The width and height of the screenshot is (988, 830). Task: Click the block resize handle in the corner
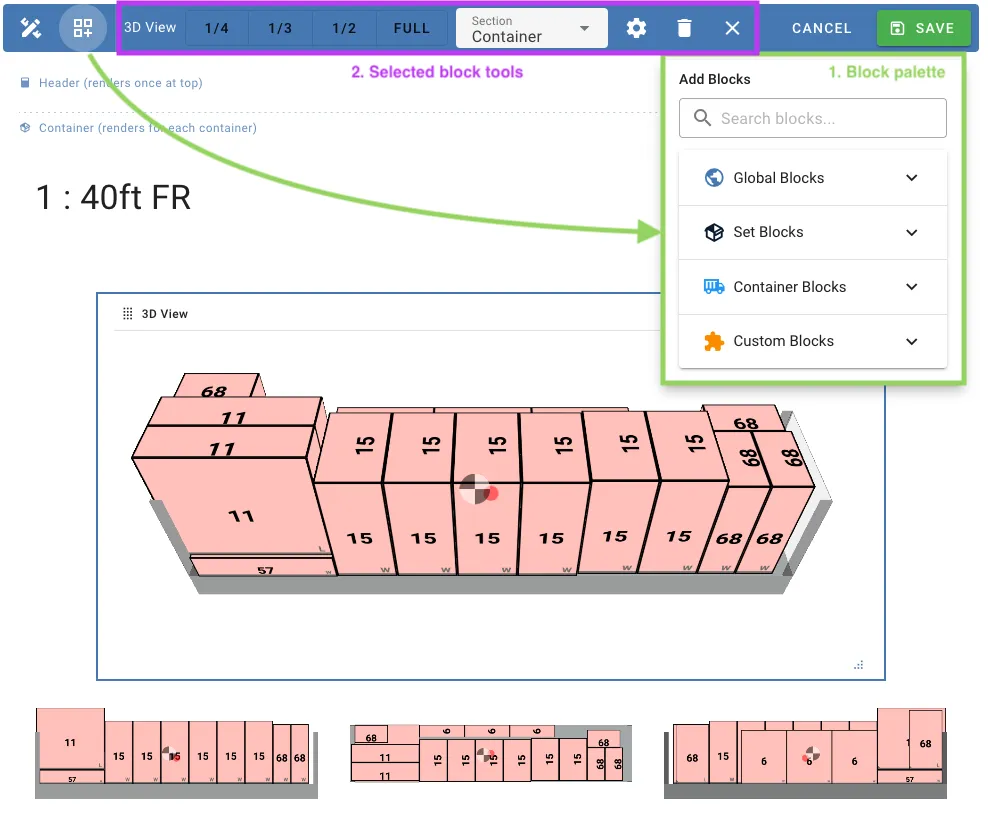point(858,665)
